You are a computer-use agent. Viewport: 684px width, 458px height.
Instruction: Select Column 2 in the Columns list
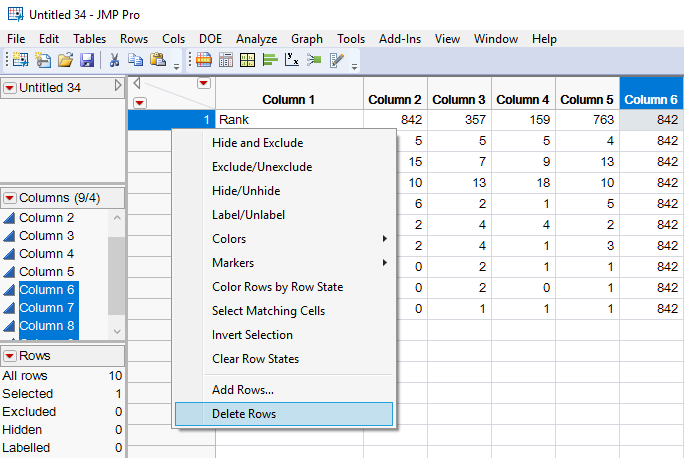[x=46, y=218]
